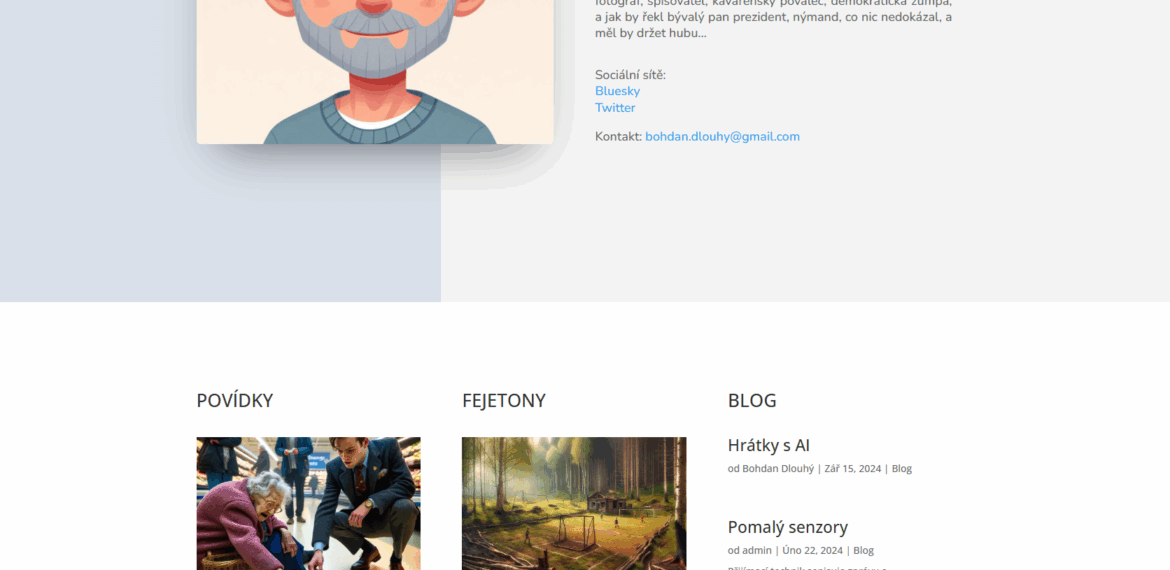
Task: Click author Bohdan Dlouhý under Hrátky s AI
Action: tap(778, 469)
